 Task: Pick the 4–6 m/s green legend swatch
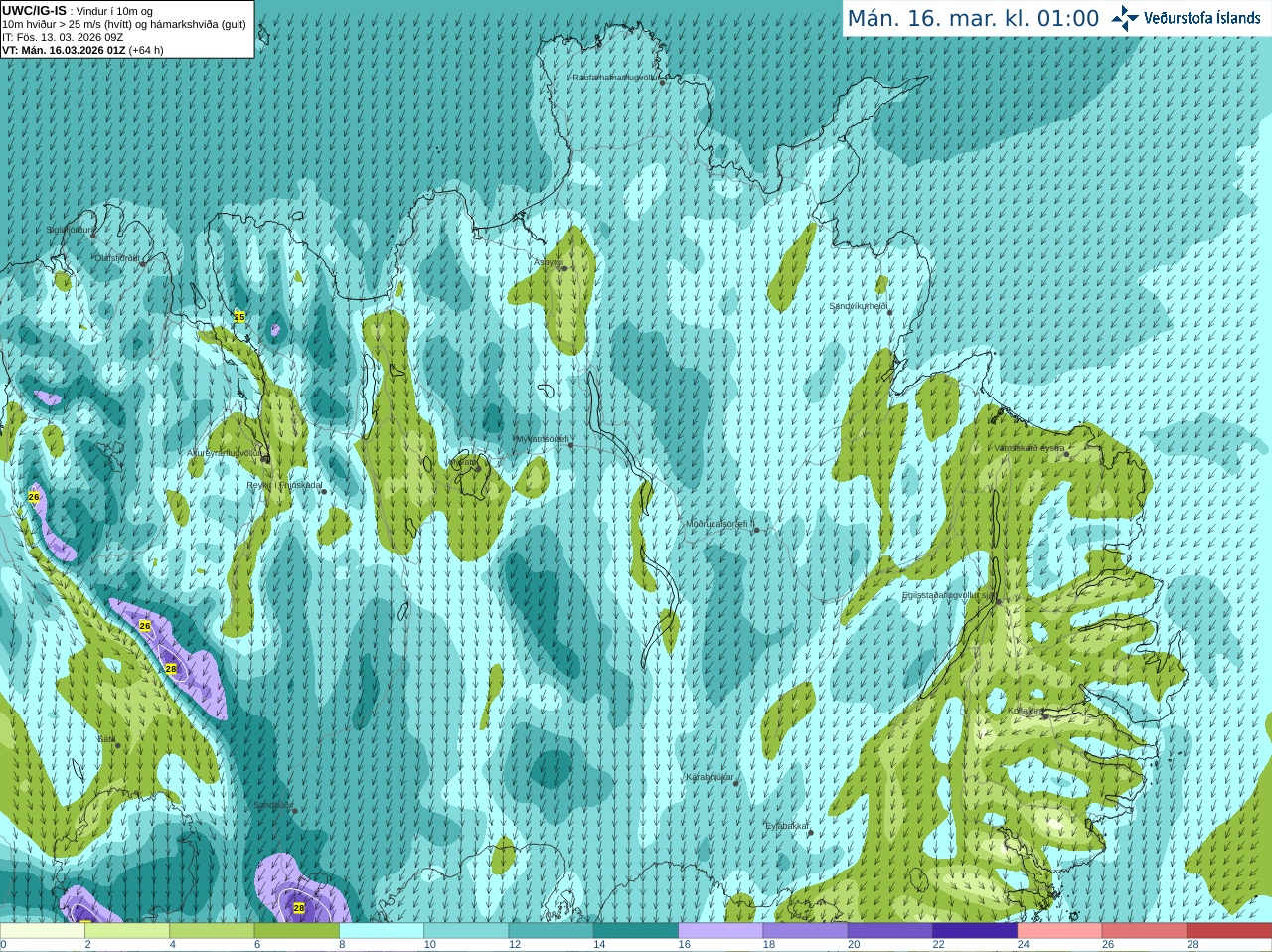(x=212, y=931)
